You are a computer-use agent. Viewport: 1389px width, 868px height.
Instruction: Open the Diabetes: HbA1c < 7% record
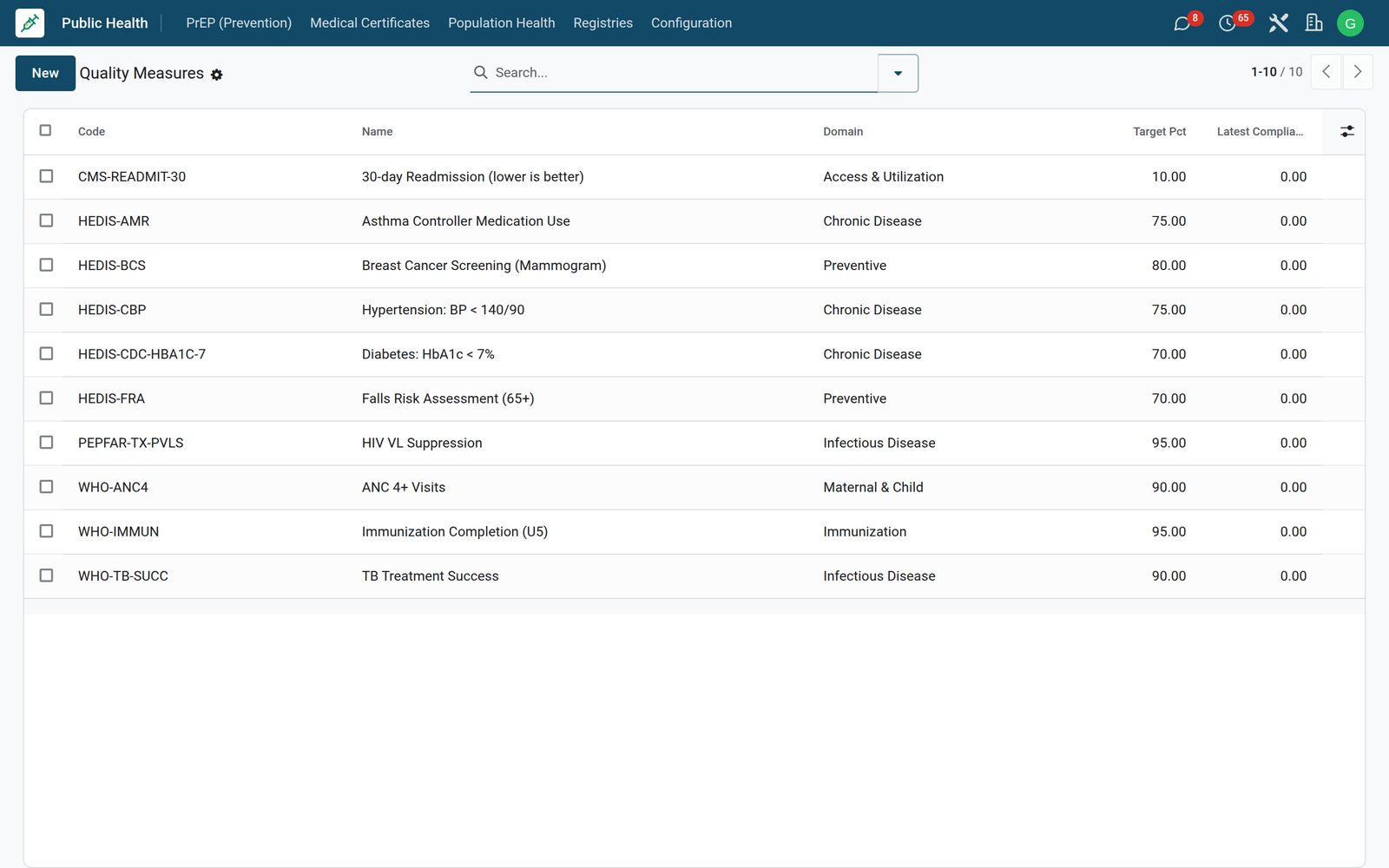pos(428,354)
